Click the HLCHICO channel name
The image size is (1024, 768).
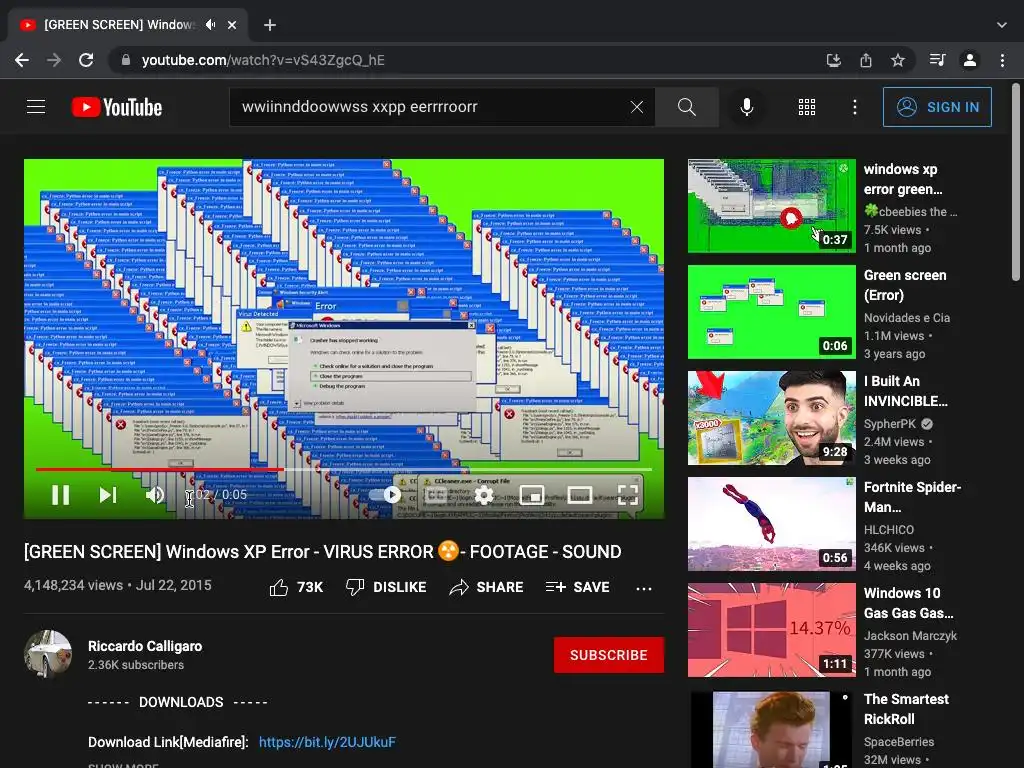(889, 530)
